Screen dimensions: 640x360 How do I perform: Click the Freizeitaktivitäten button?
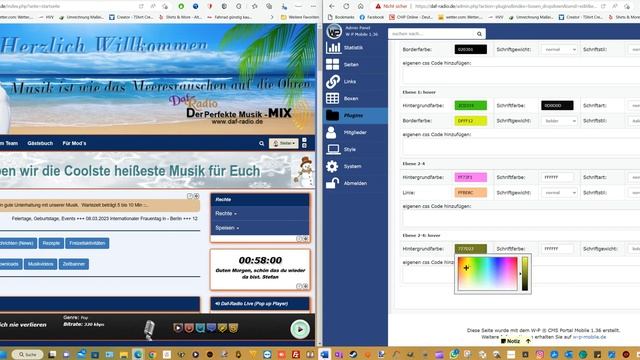(x=87, y=243)
